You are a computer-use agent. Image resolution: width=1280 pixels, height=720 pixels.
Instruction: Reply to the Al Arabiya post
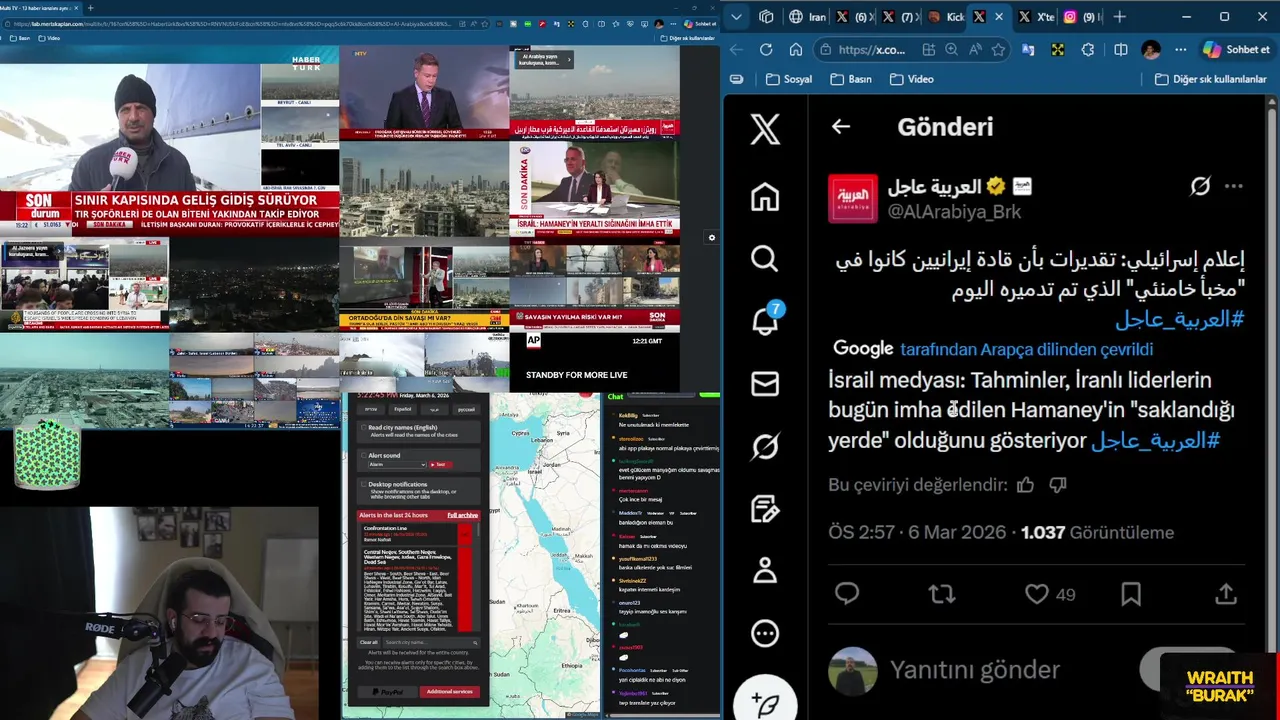tap(847, 594)
